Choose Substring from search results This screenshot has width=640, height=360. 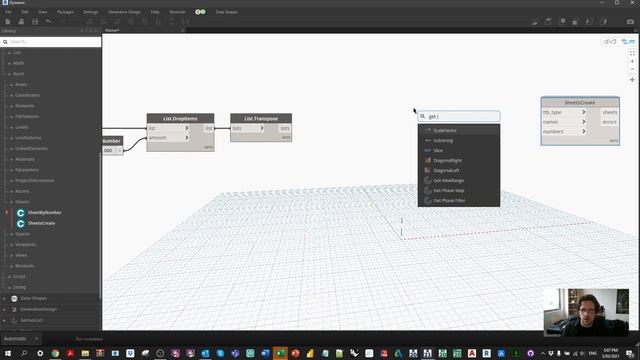pyautogui.click(x=459, y=140)
